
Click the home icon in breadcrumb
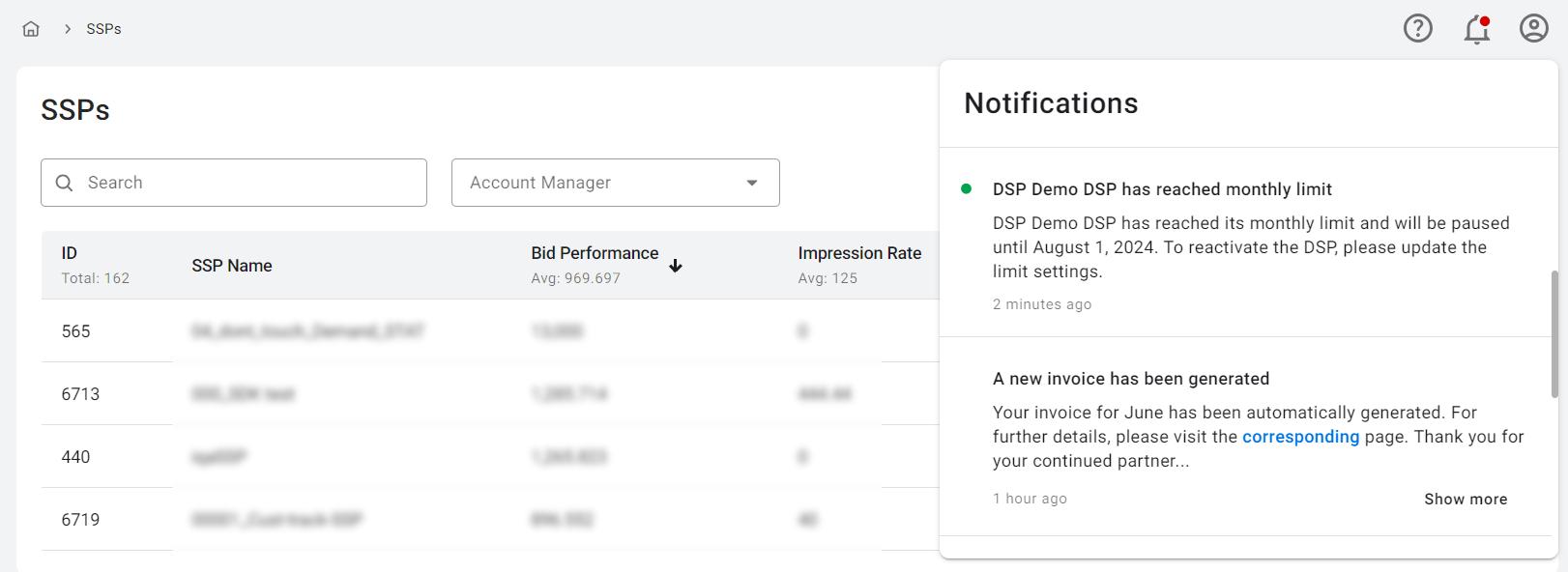click(x=31, y=29)
